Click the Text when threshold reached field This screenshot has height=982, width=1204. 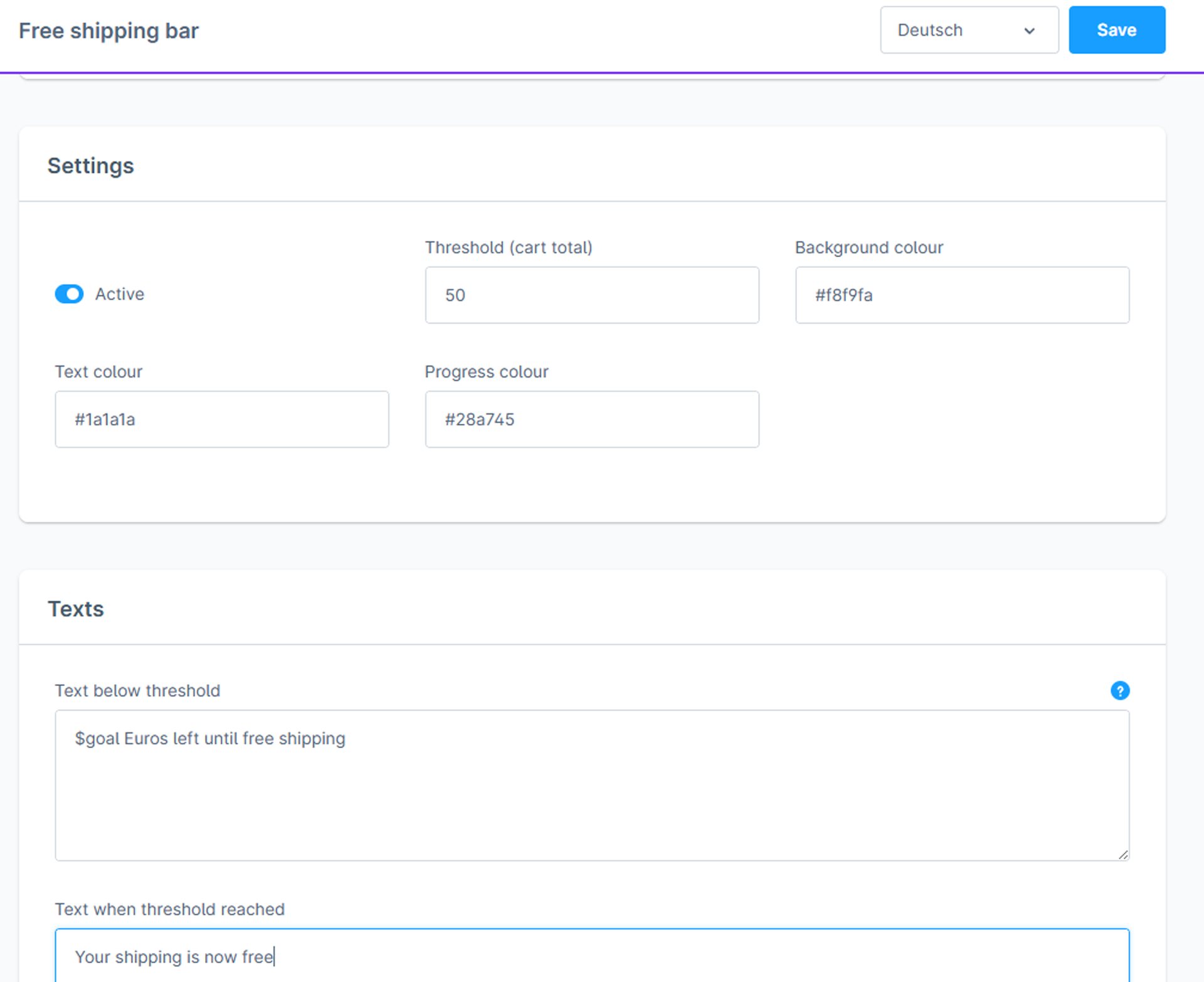[x=592, y=956]
